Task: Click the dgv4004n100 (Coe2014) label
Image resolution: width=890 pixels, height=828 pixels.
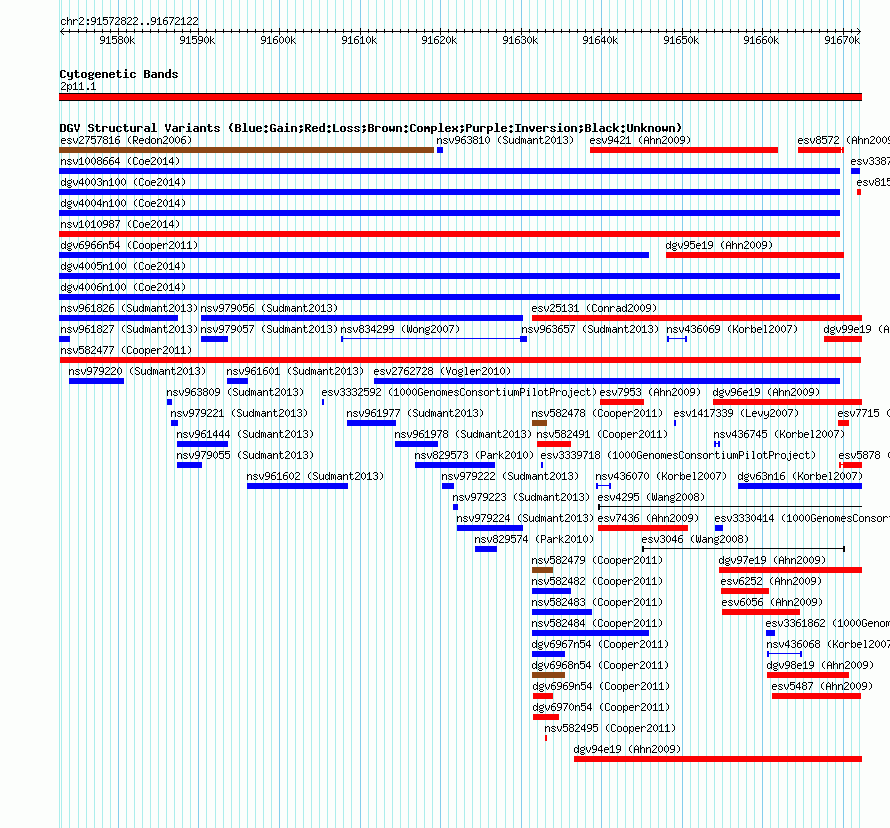Action: pos(123,203)
